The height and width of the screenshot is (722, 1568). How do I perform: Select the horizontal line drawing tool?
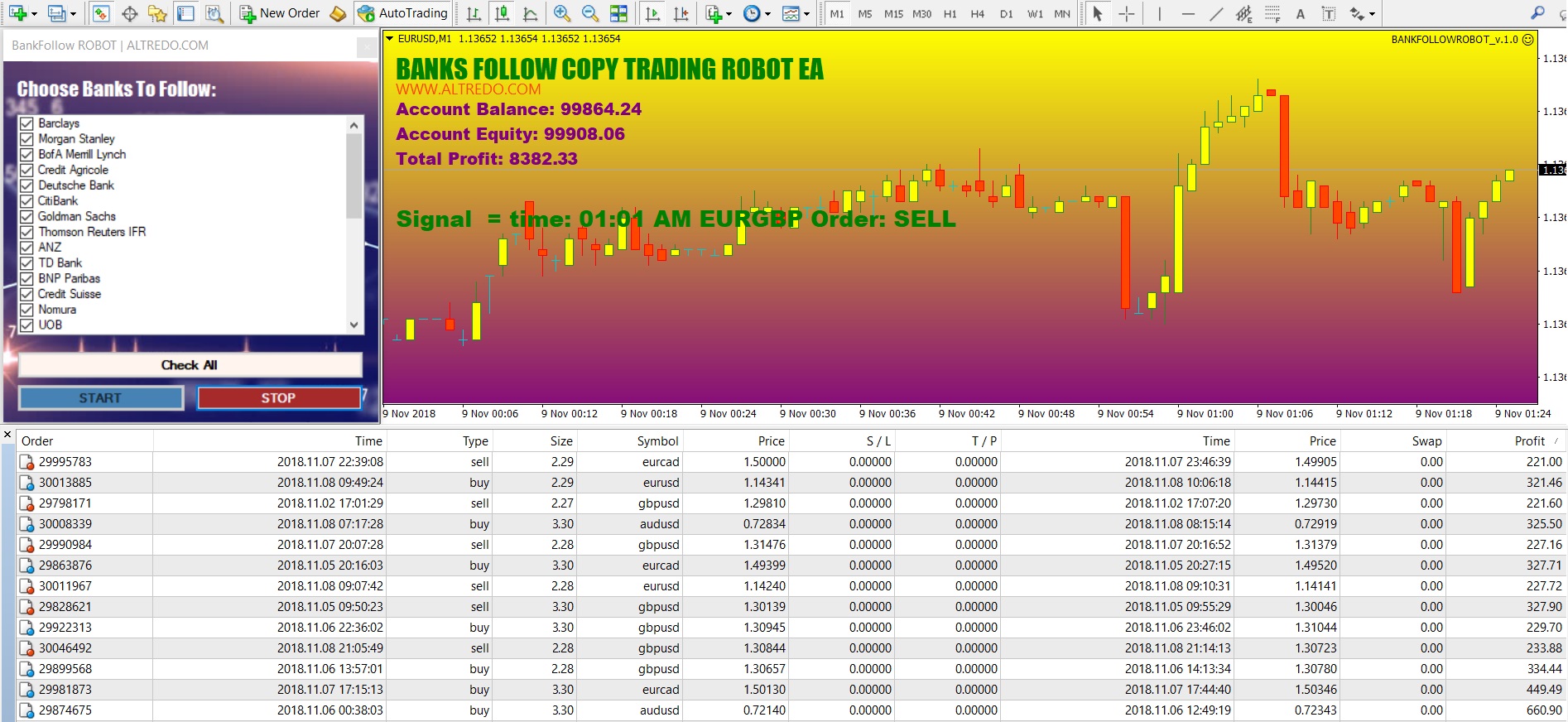click(x=1188, y=13)
